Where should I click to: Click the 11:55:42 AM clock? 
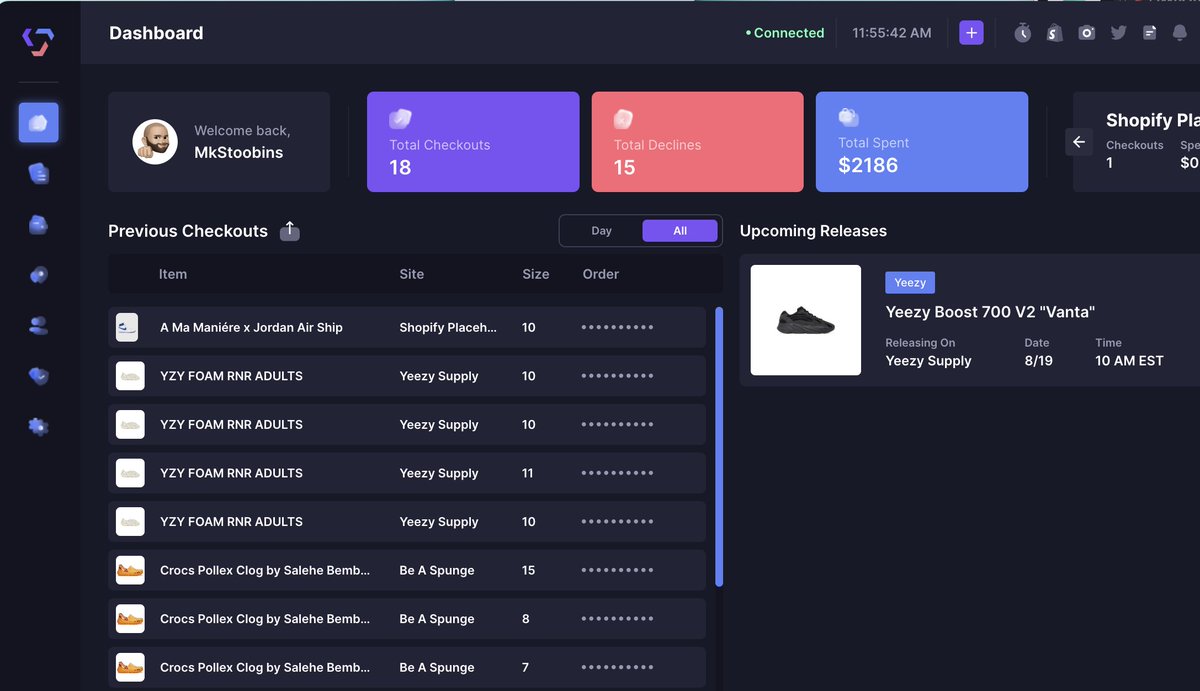[x=892, y=33]
